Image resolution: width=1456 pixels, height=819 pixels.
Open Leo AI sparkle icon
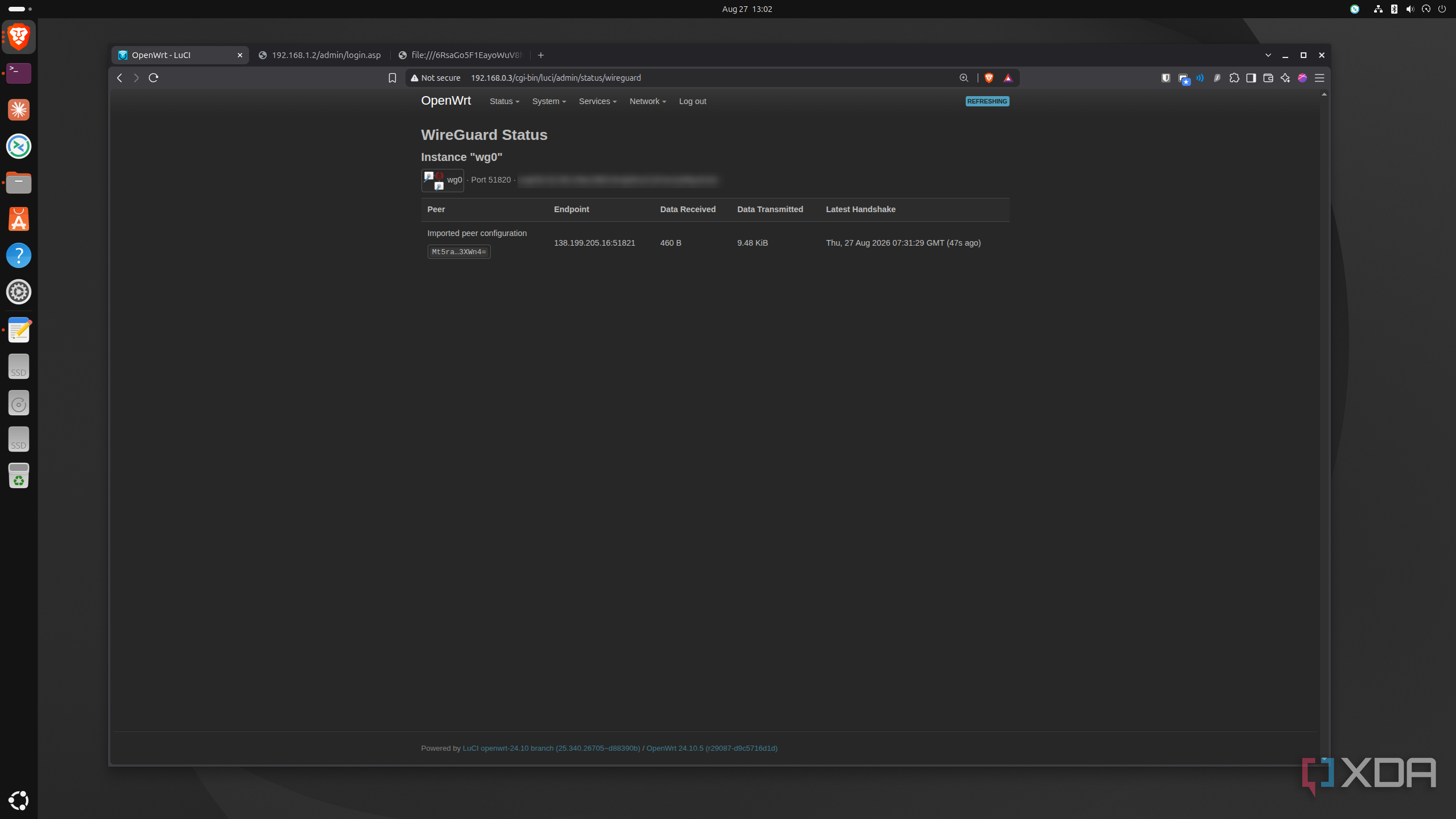click(x=1285, y=78)
